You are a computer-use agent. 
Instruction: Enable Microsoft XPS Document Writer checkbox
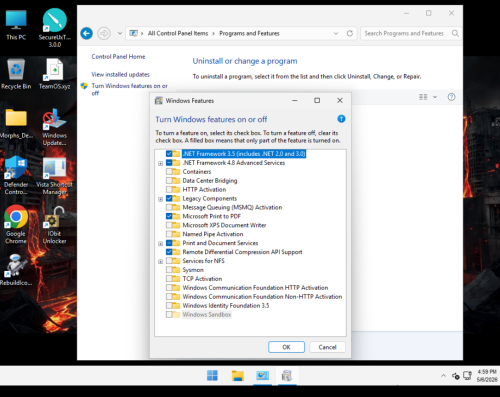(169, 225)
